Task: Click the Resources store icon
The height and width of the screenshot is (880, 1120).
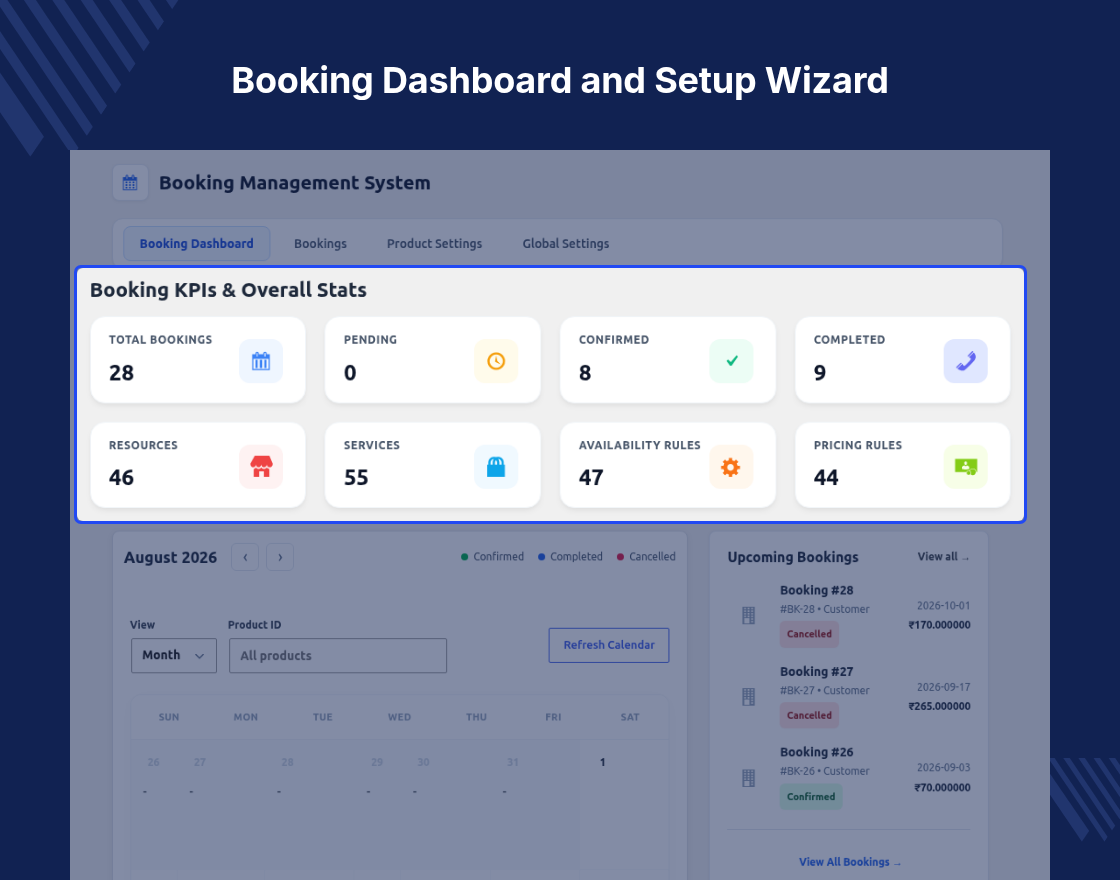Action: click(261, 467)
